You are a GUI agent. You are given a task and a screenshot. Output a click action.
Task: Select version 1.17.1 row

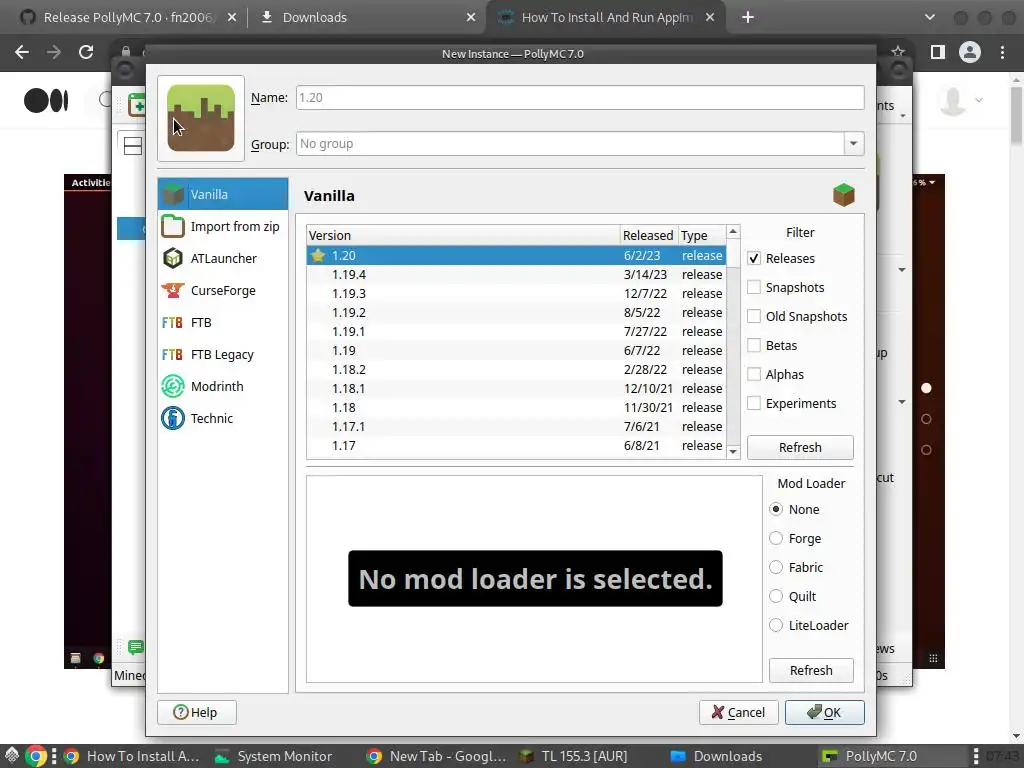(x=516, y=426)
